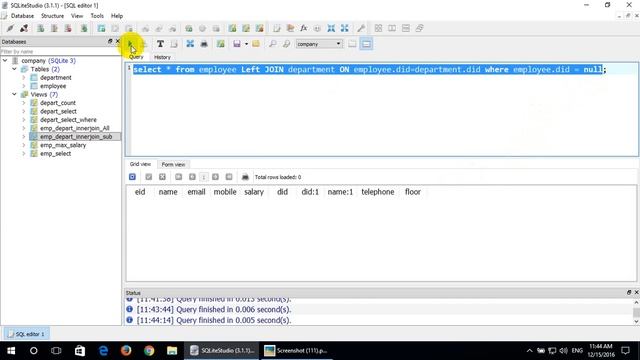Select results below query layout button
640x360 pixels.
tap(367, 44)
